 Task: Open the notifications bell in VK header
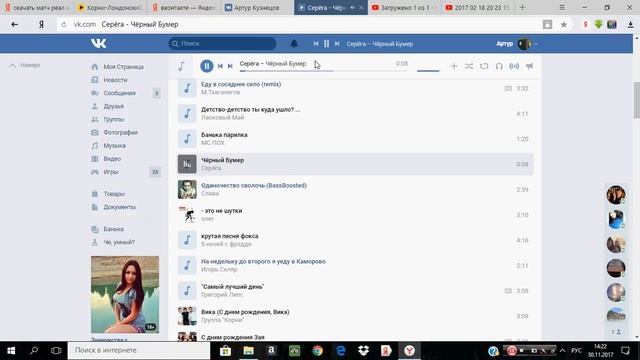point(294,44)
